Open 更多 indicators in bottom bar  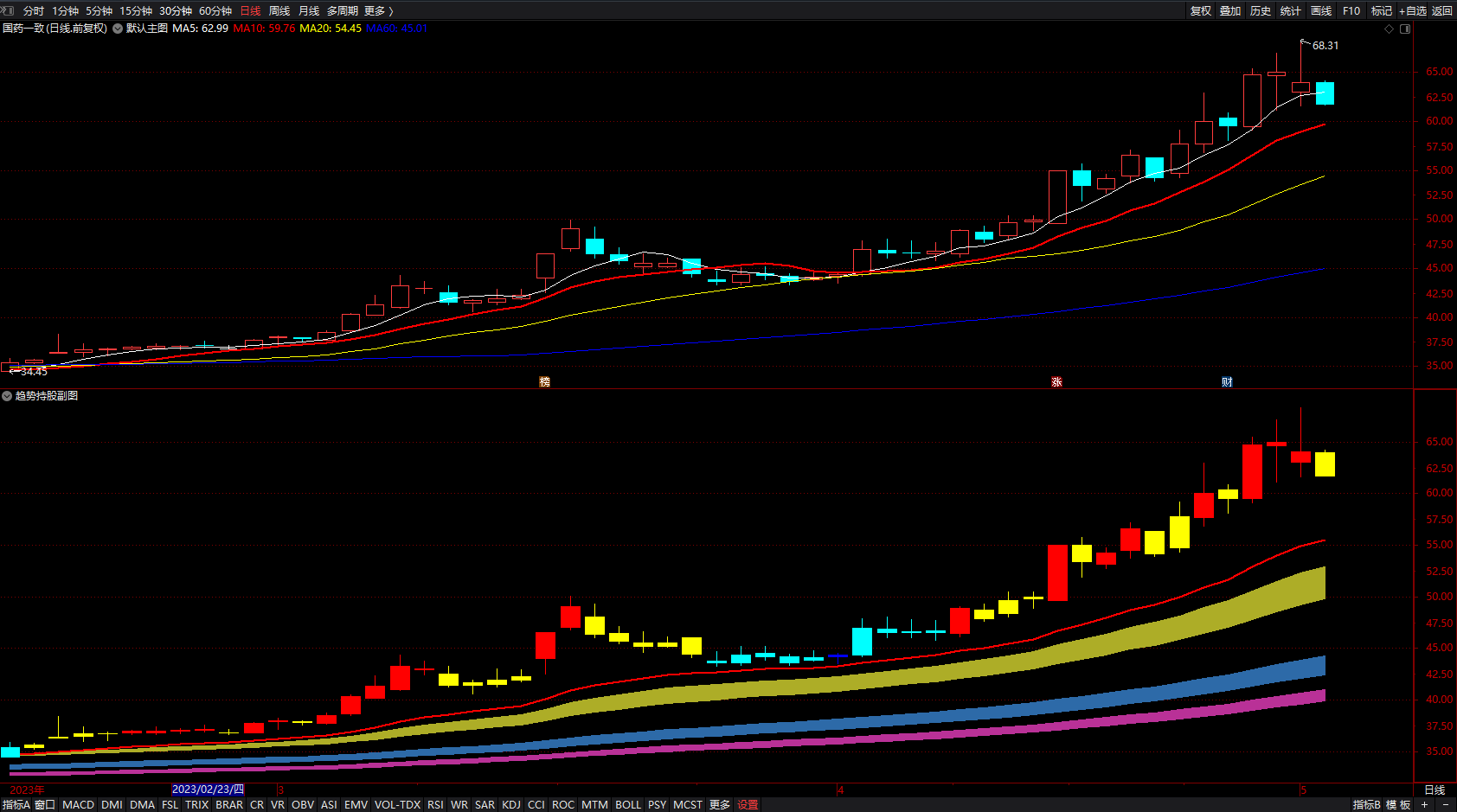click(720, 804)
